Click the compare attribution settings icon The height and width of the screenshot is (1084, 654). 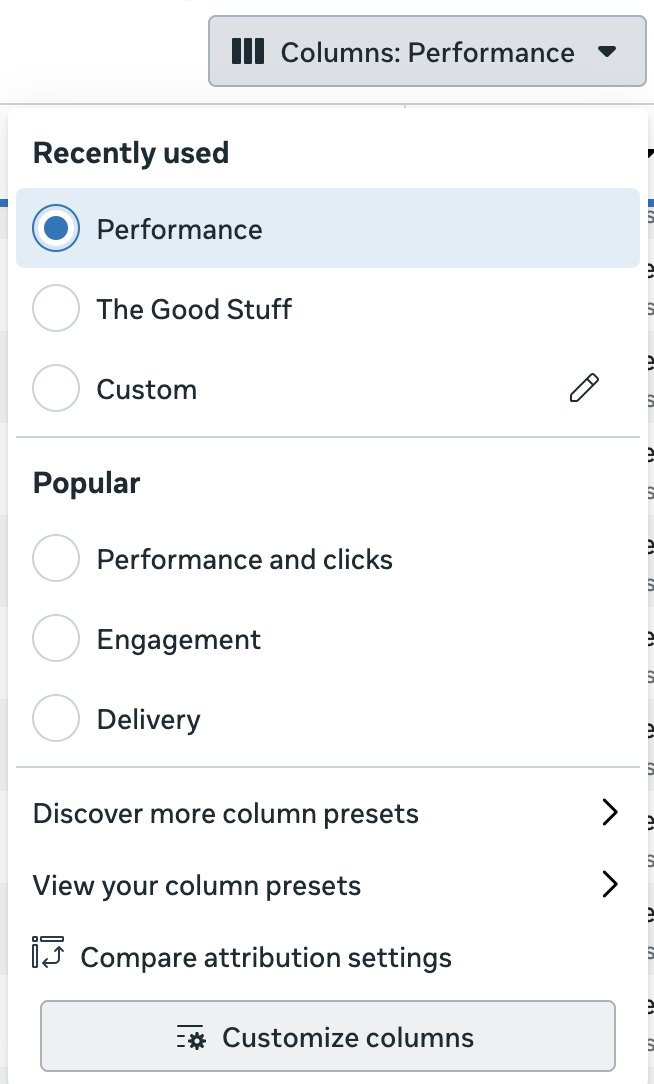[x=48, y=952]
